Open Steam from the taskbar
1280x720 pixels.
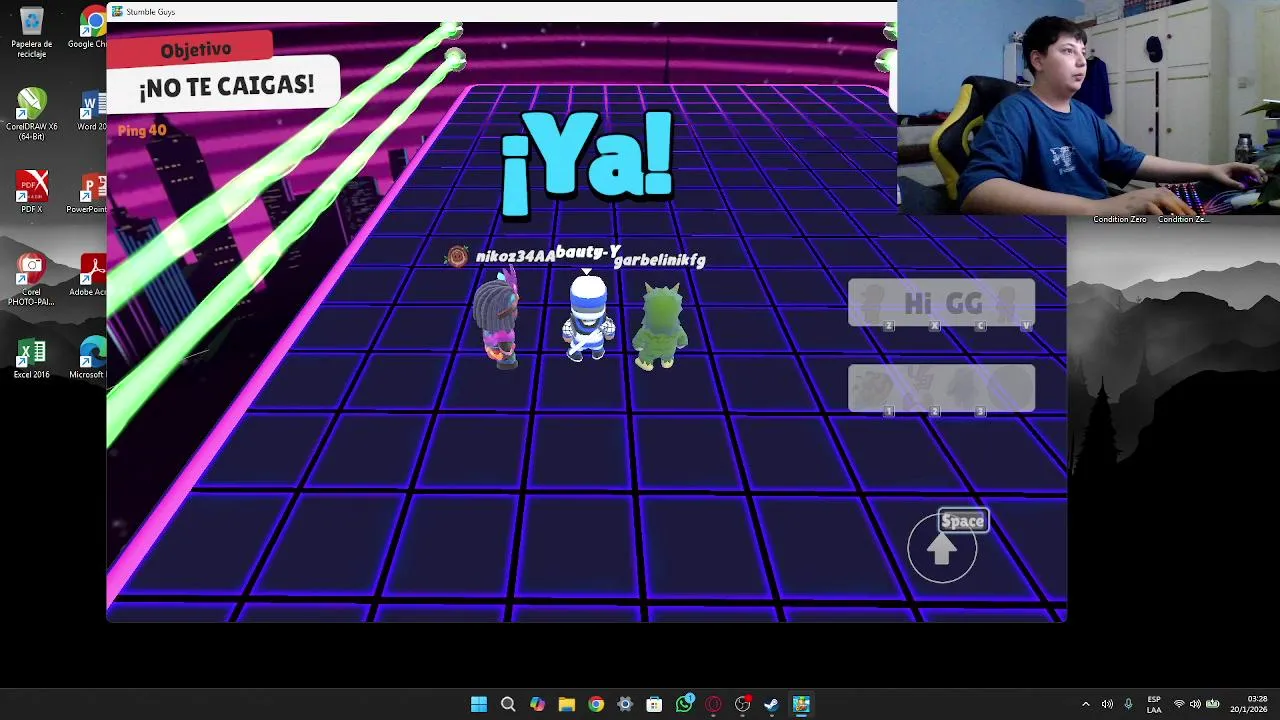coord(771,704)
